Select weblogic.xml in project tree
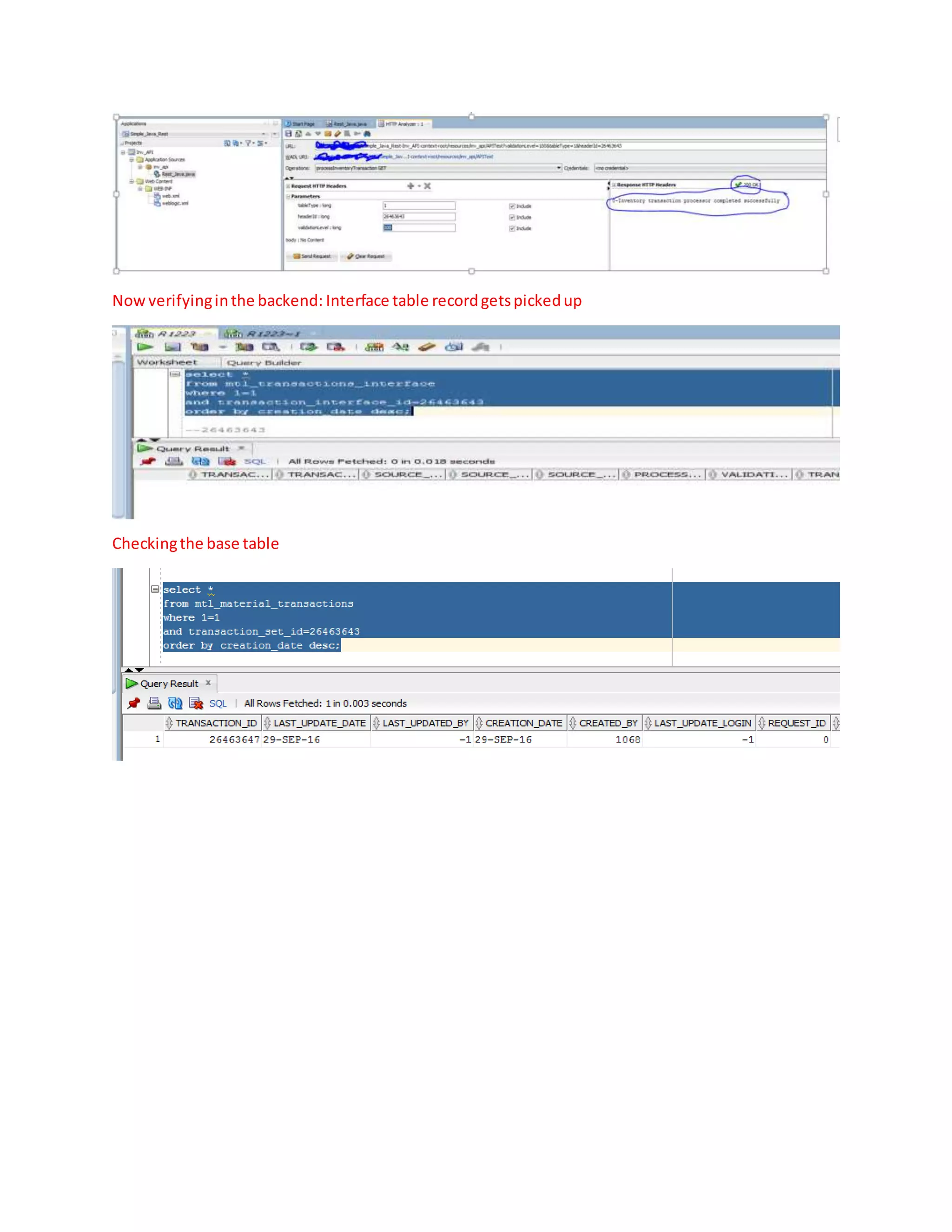The height and width of the screenshot is (1232, 952). pos(172,203)
